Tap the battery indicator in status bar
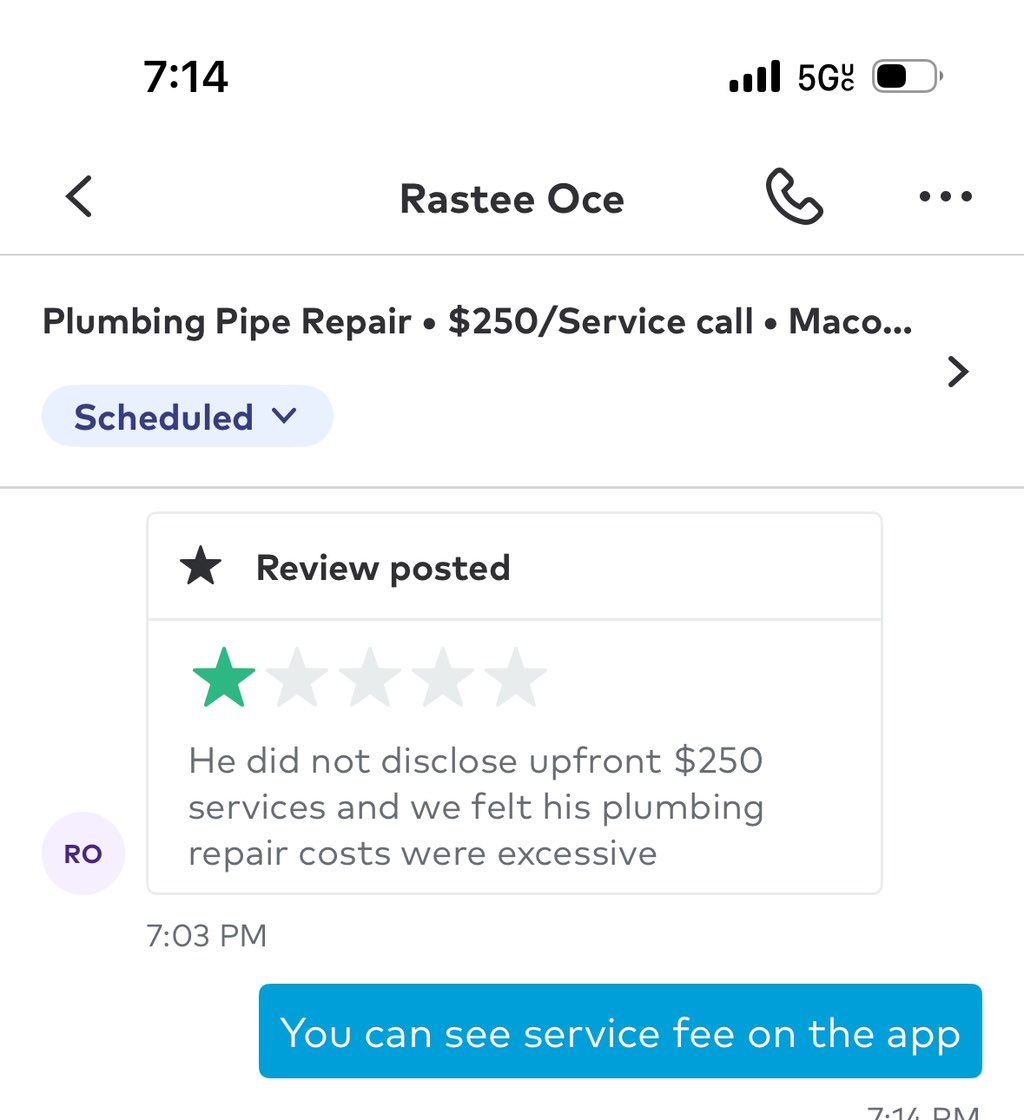Viewport: 1024px width, 1120px height. pos(907,76)
